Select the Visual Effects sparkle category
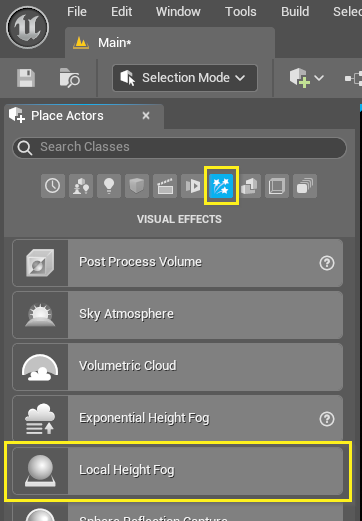The image size is (362, 521). (221, 186)
